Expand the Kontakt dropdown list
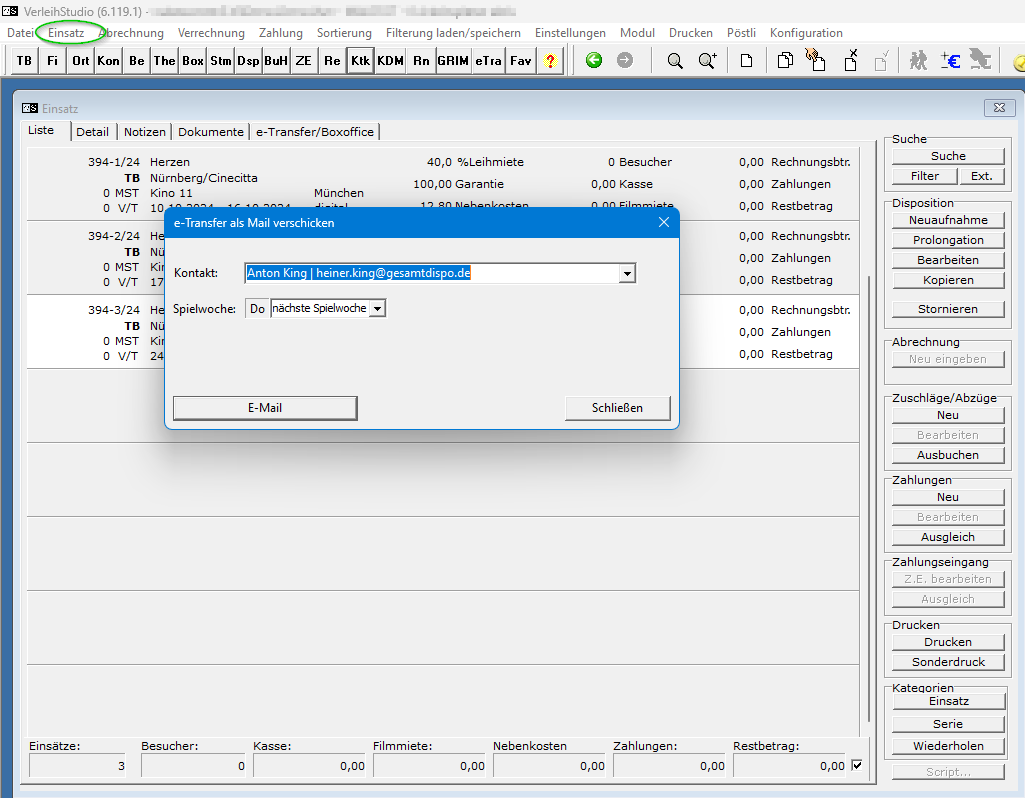This screenshot has height=798, width=1025. (x=627, y=274)
